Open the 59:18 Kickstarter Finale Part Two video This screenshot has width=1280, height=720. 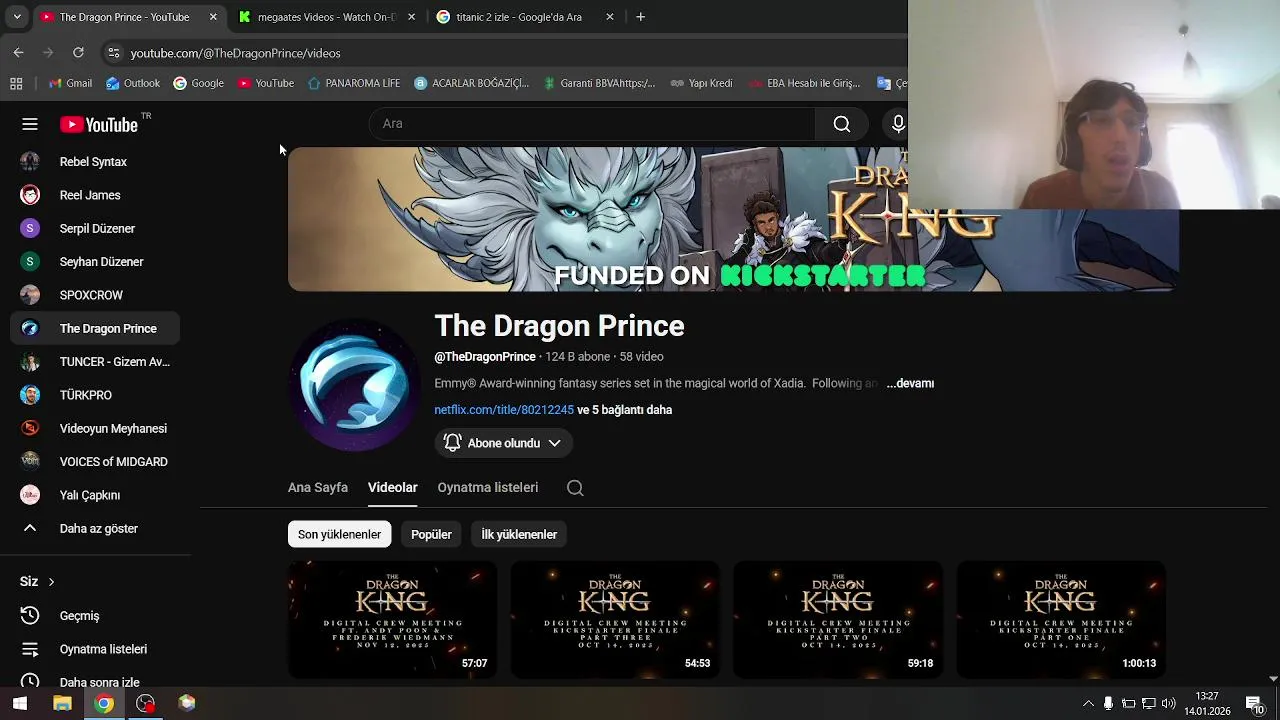(838, 619)
